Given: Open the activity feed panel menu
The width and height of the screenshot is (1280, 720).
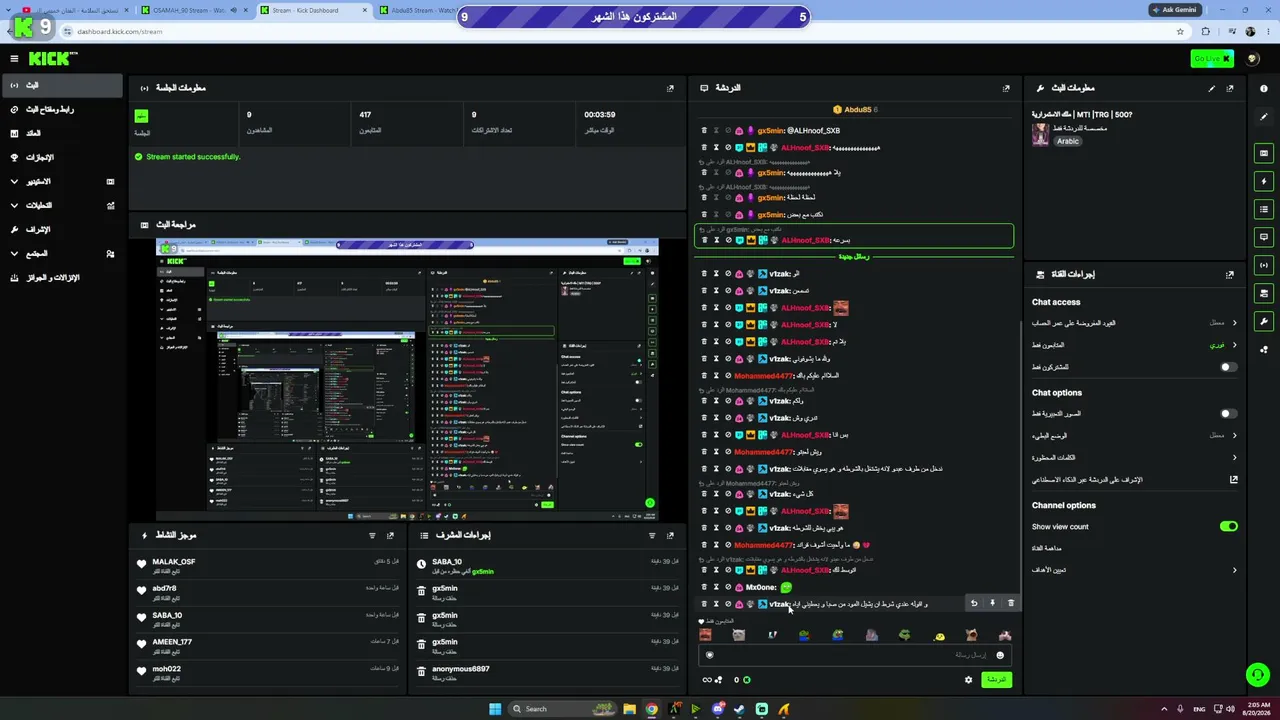Looking at the screenshot, I should (391, 535).
